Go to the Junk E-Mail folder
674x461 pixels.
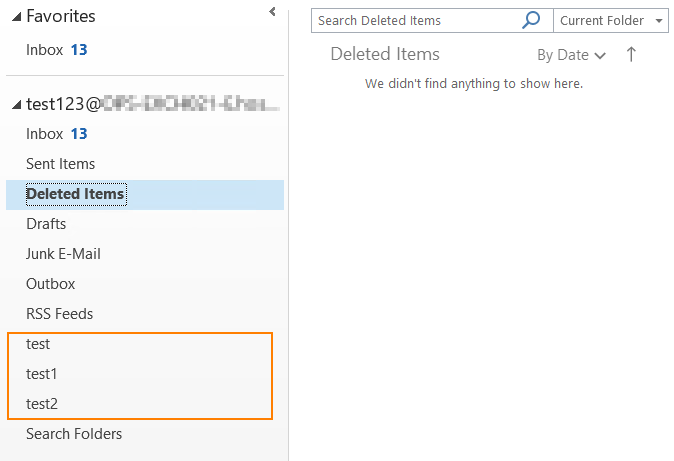(x=63, y=254)
